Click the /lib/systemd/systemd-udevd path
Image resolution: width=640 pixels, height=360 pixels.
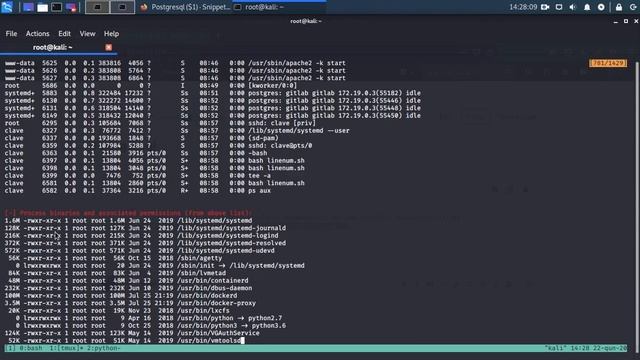[x=226, y=251]
